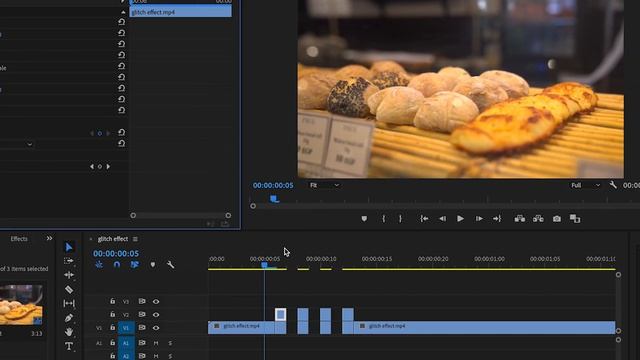Hide V1 track output eye
This screenshot has height=360, width=640.
pyautogui.click(x=156, y=328)
